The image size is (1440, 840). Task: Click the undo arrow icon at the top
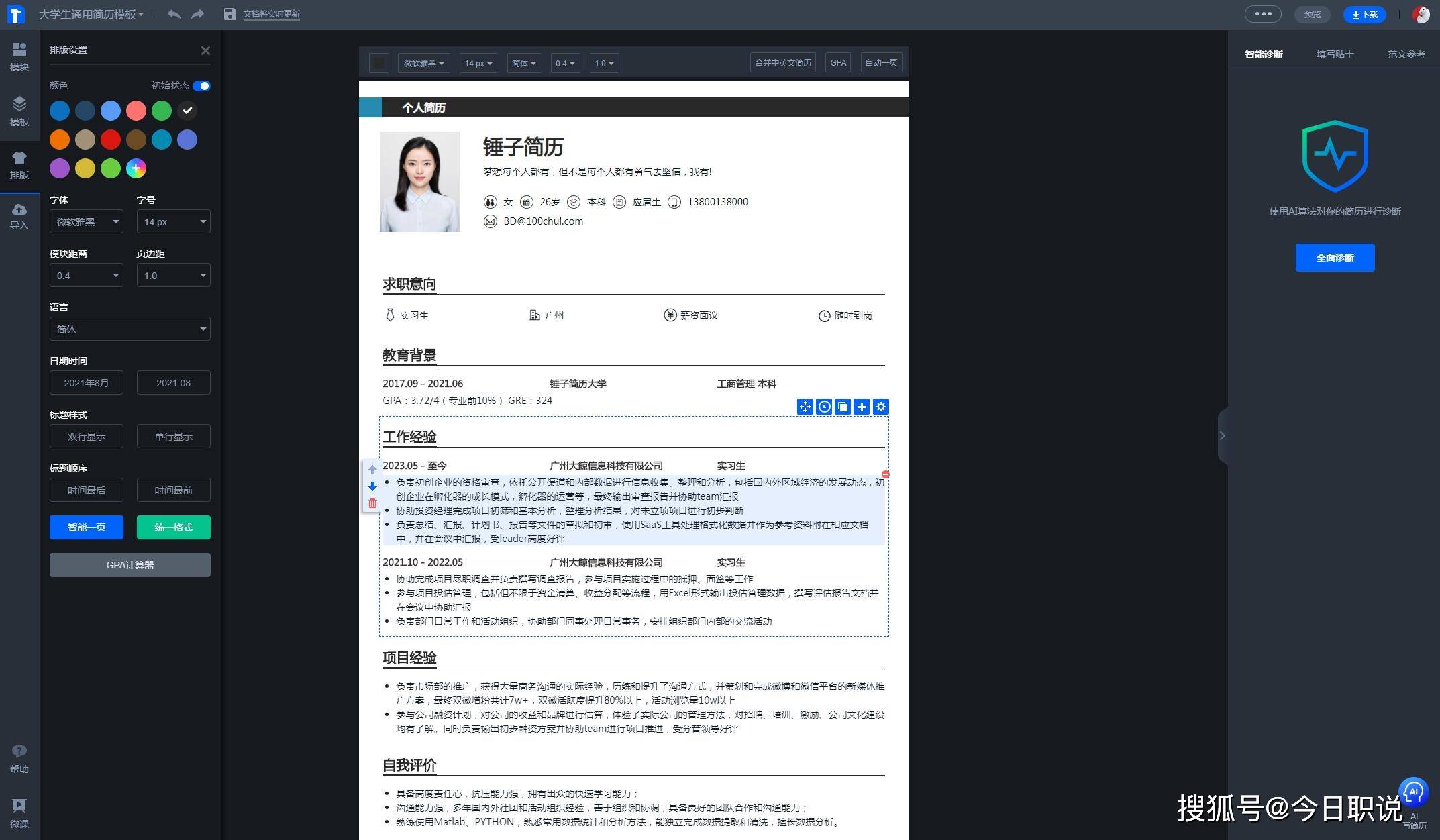(x=174, y=14)
